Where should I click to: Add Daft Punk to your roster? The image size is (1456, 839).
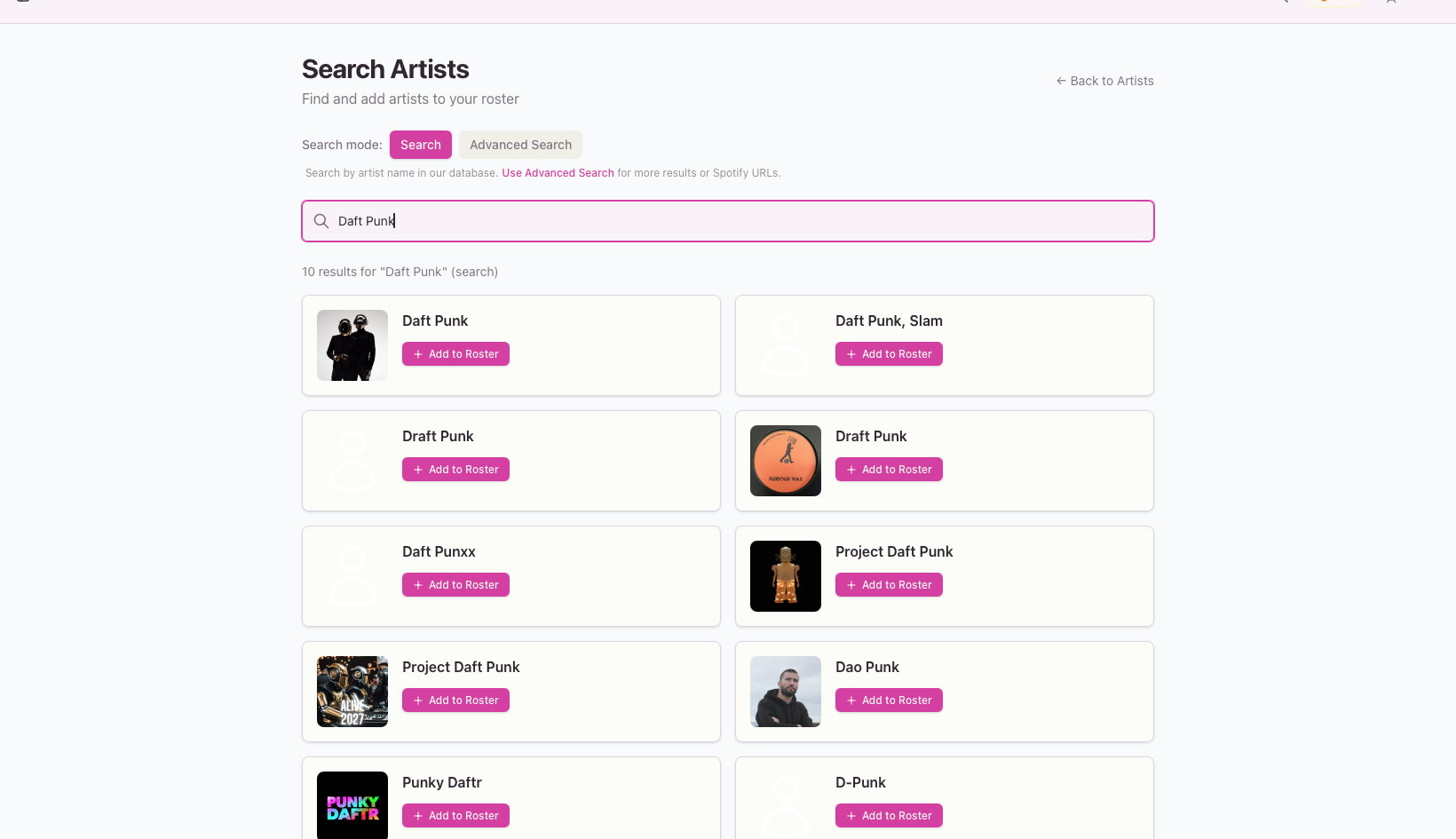coord(455,353)
